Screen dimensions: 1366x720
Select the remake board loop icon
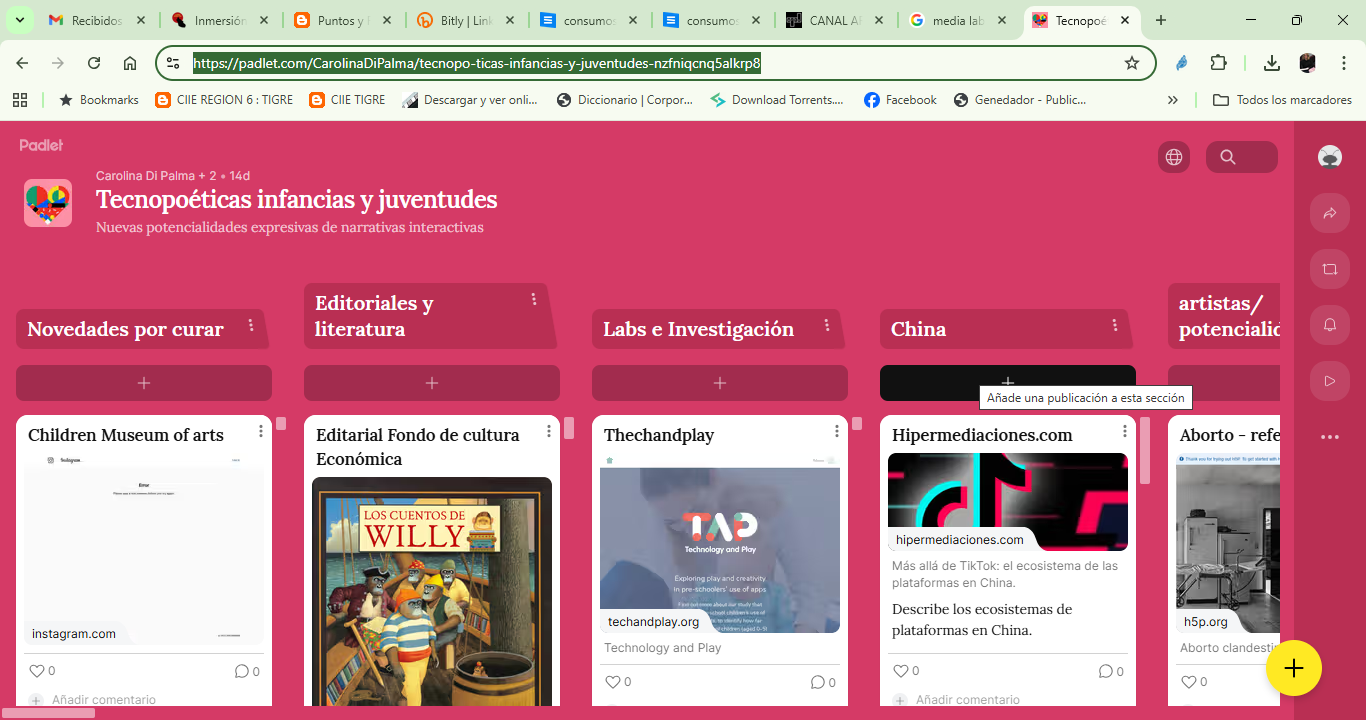pyautogui.click(x=1329, y=268)
